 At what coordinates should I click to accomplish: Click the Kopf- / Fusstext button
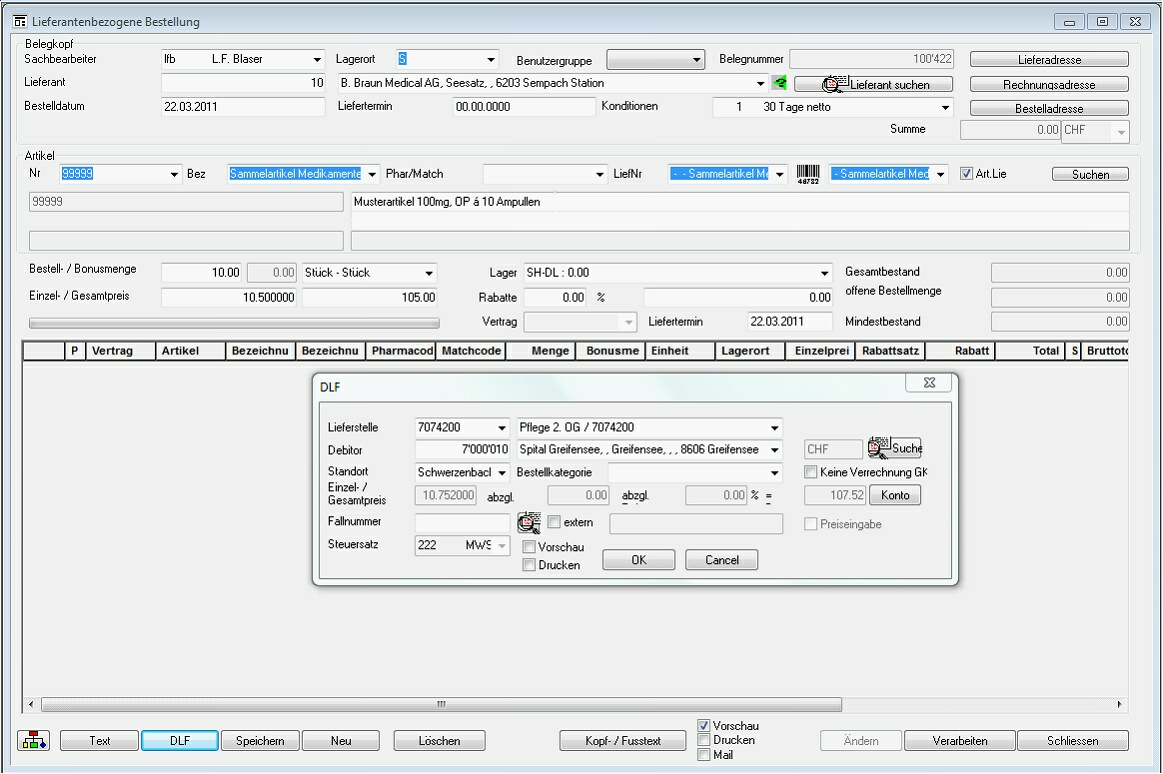pos(624,741)
